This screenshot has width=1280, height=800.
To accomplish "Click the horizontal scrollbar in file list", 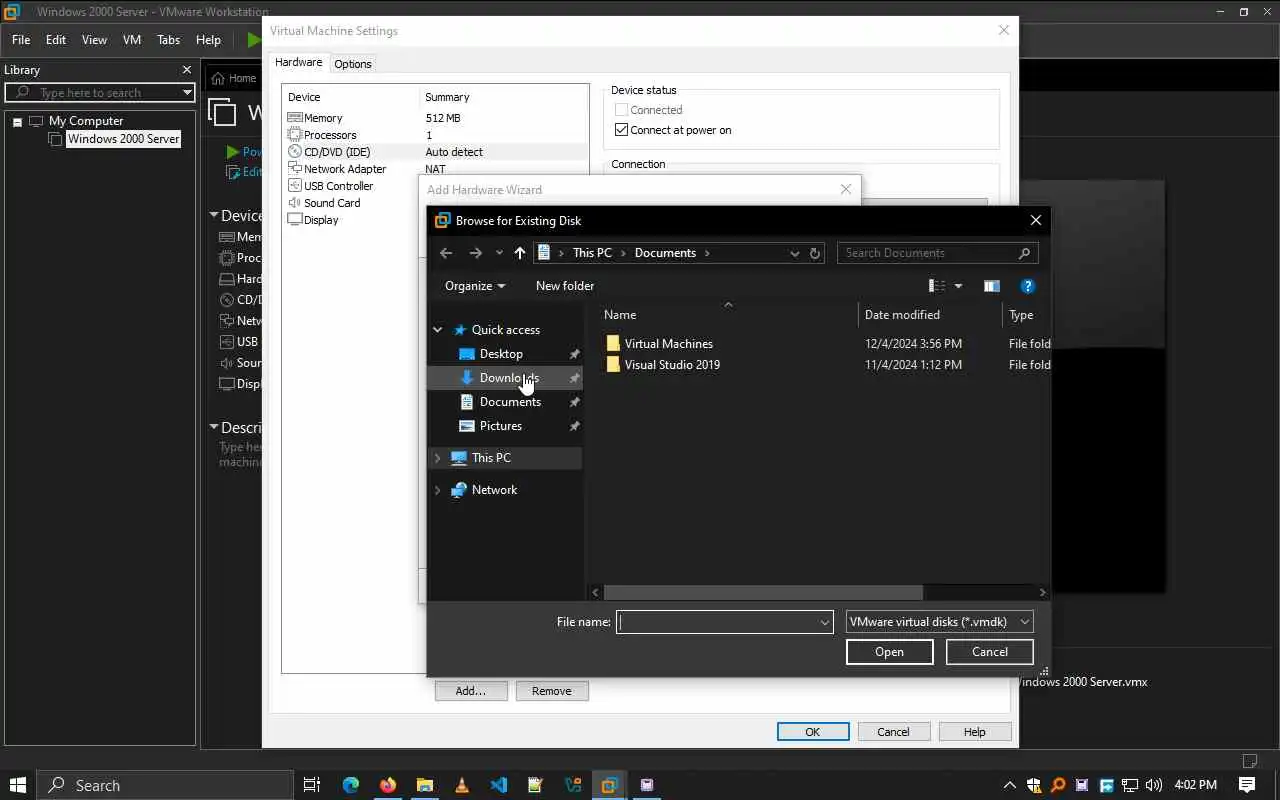I will click(x=763, y=592).
